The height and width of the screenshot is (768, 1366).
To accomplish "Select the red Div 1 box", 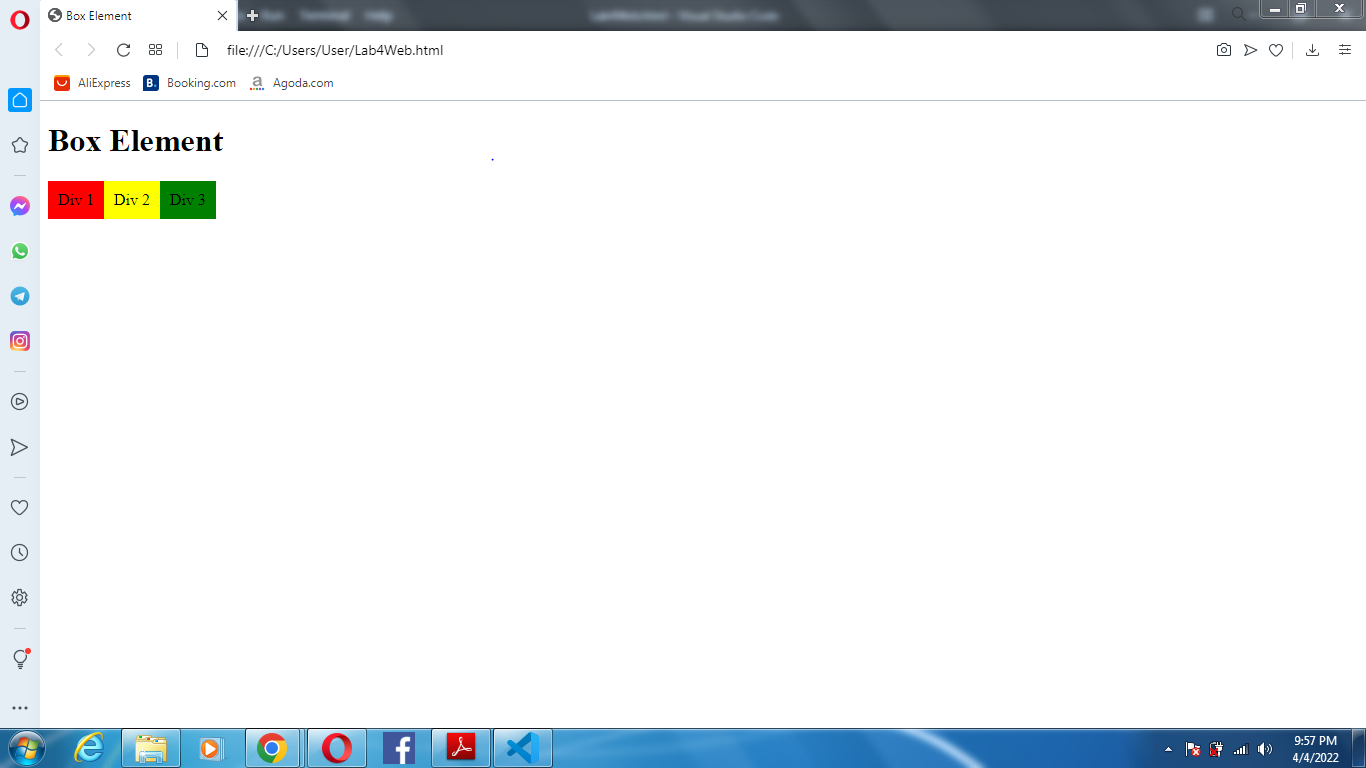I will pyautogui.click(x=75, y=199).
